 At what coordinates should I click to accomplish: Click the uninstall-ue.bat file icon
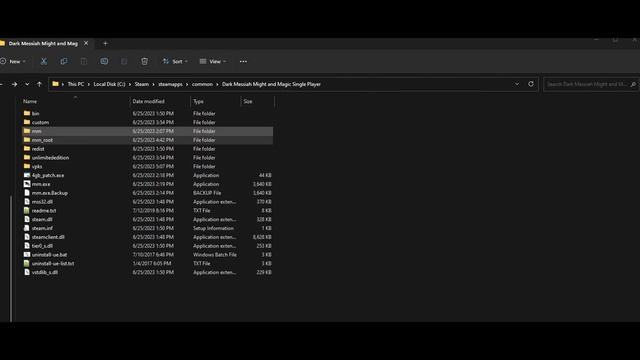pos(27,255)
